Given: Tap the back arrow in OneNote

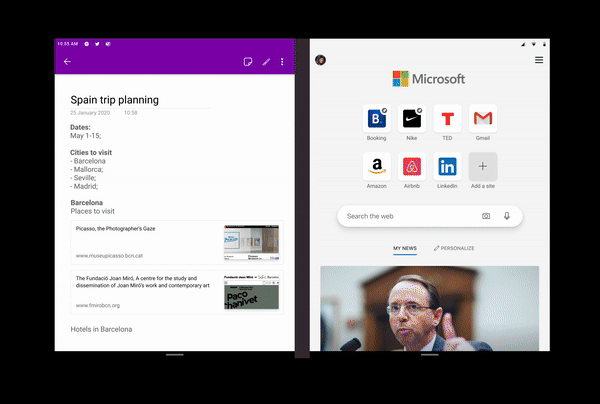Looking at the screenshot, I should pyautogui.click(x=67, y=62).
